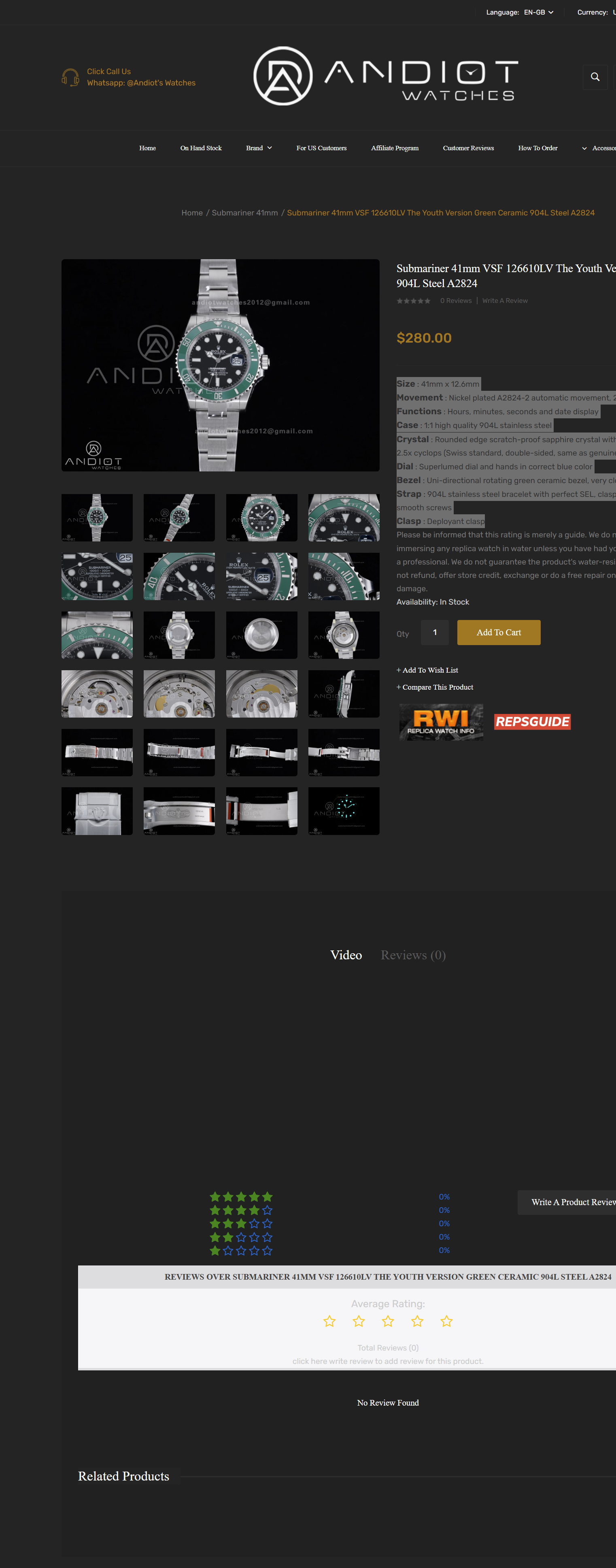Select the side profile watch thumbnail

pos(344,693)
